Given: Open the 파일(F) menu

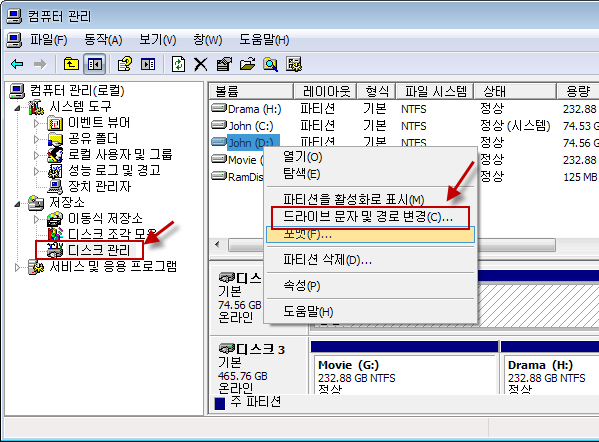Looking at the screenshot, I should [x=49, y=40].
